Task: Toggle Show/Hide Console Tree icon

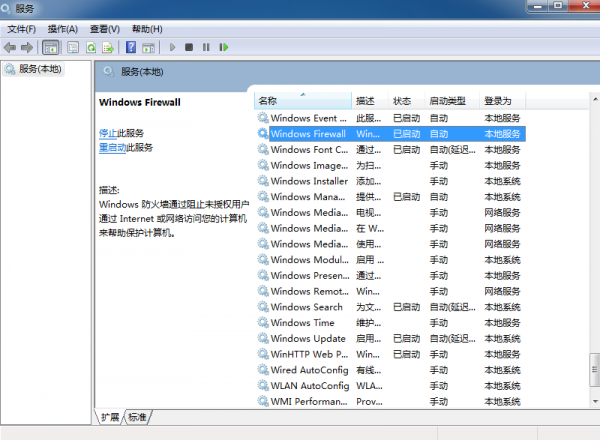Action: point(50,47)
